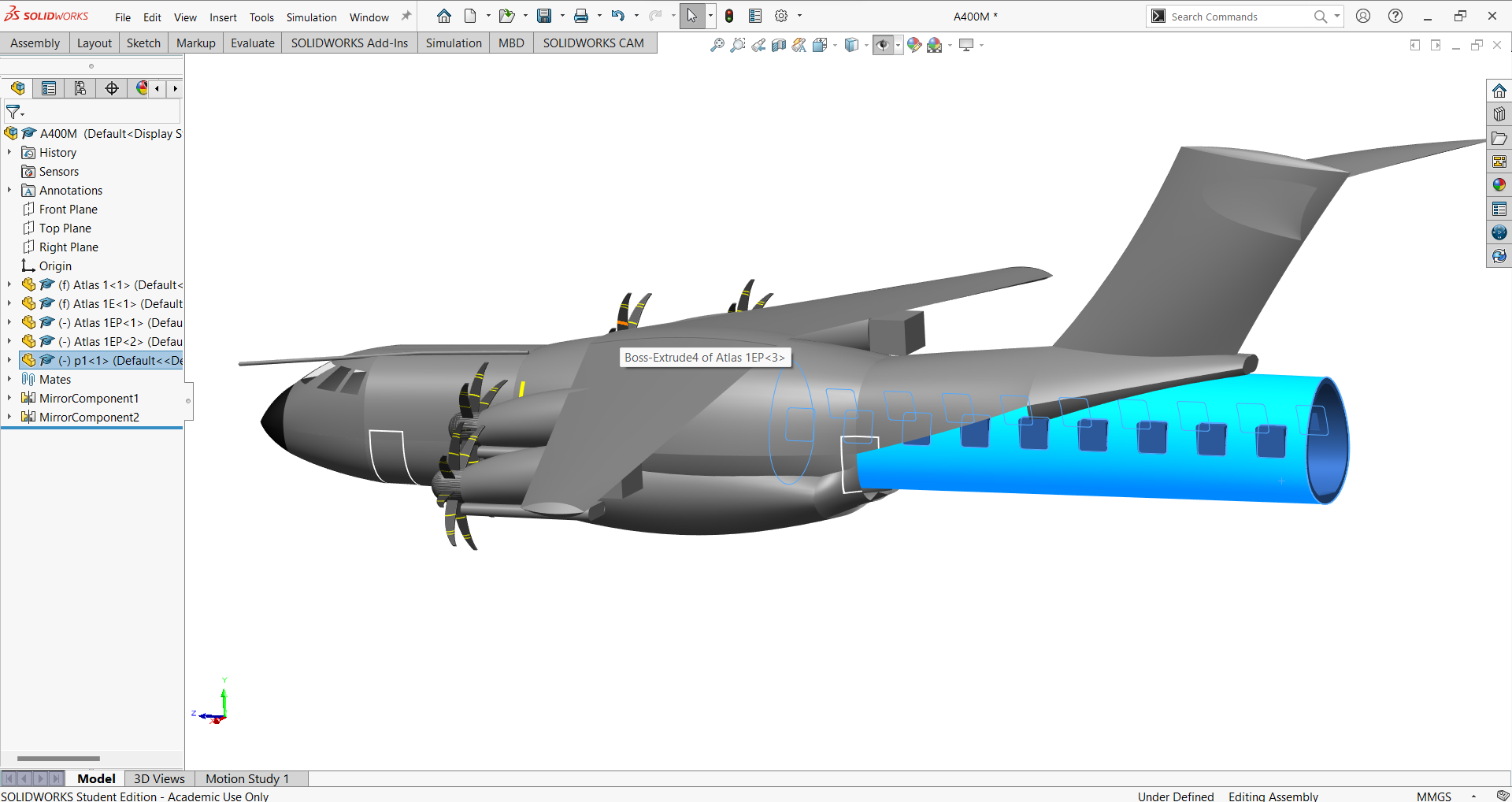Select the Front Plane tree item

click(x=69, y=209)
